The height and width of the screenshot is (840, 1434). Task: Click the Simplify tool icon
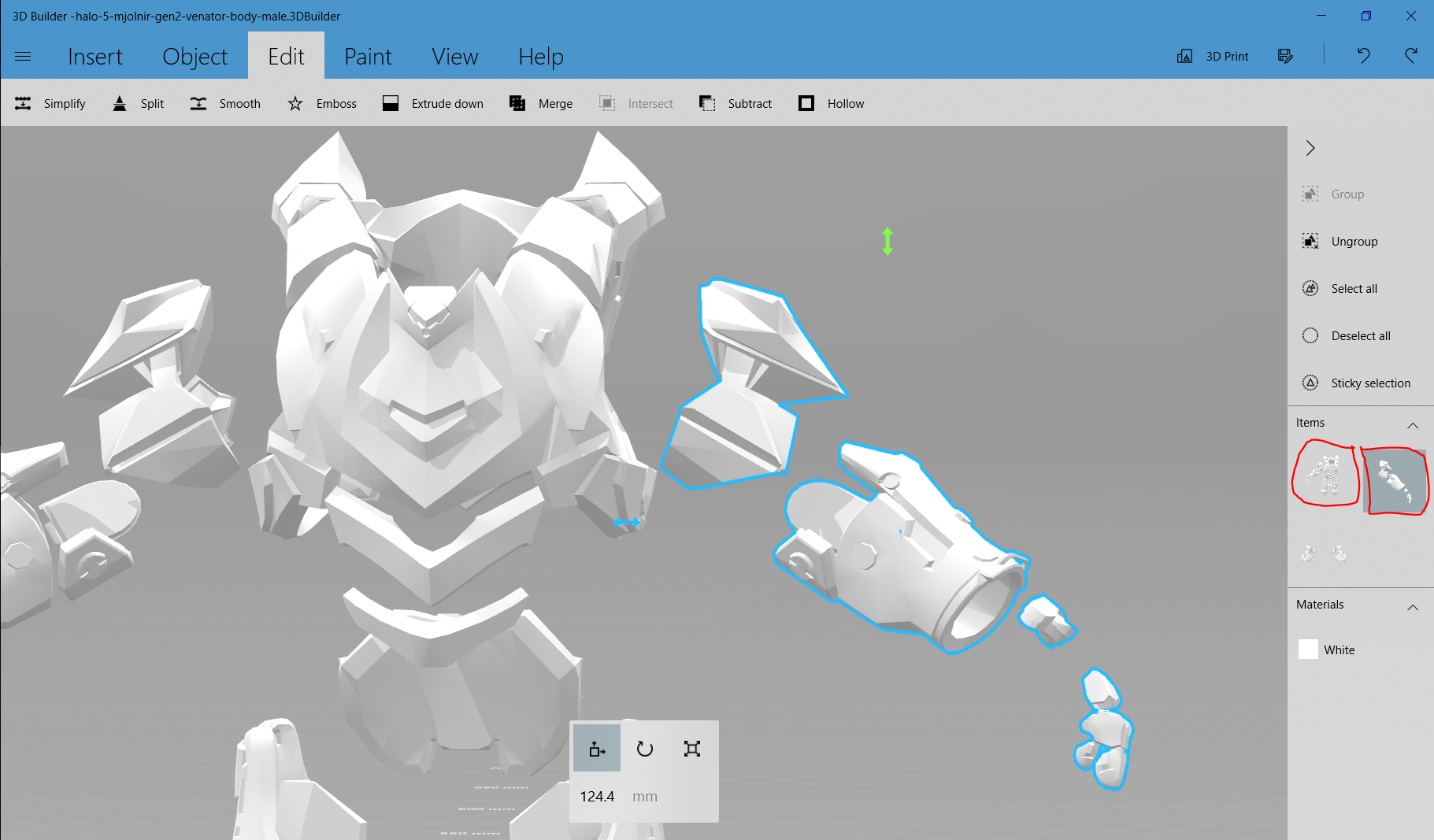point(23,103)
